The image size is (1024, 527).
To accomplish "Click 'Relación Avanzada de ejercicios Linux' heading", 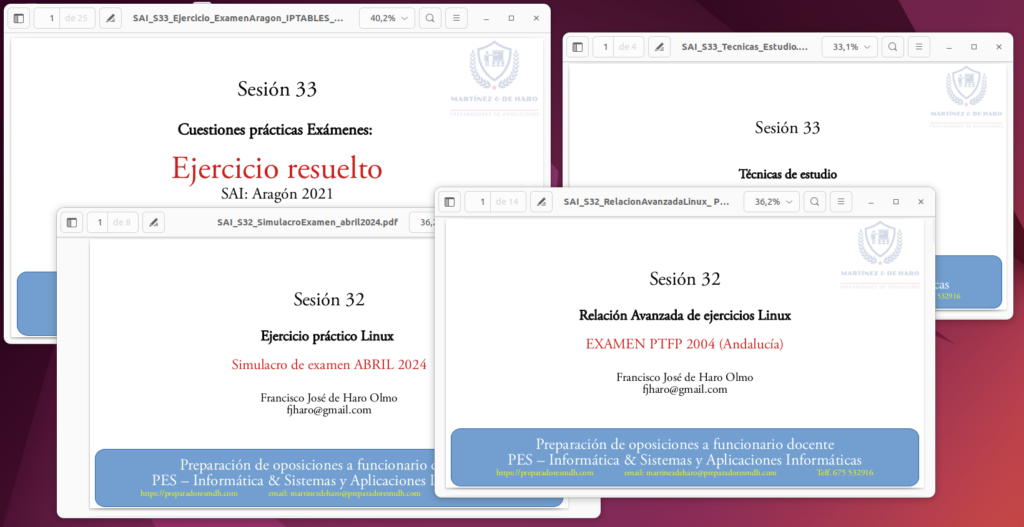I will [685, 316].
